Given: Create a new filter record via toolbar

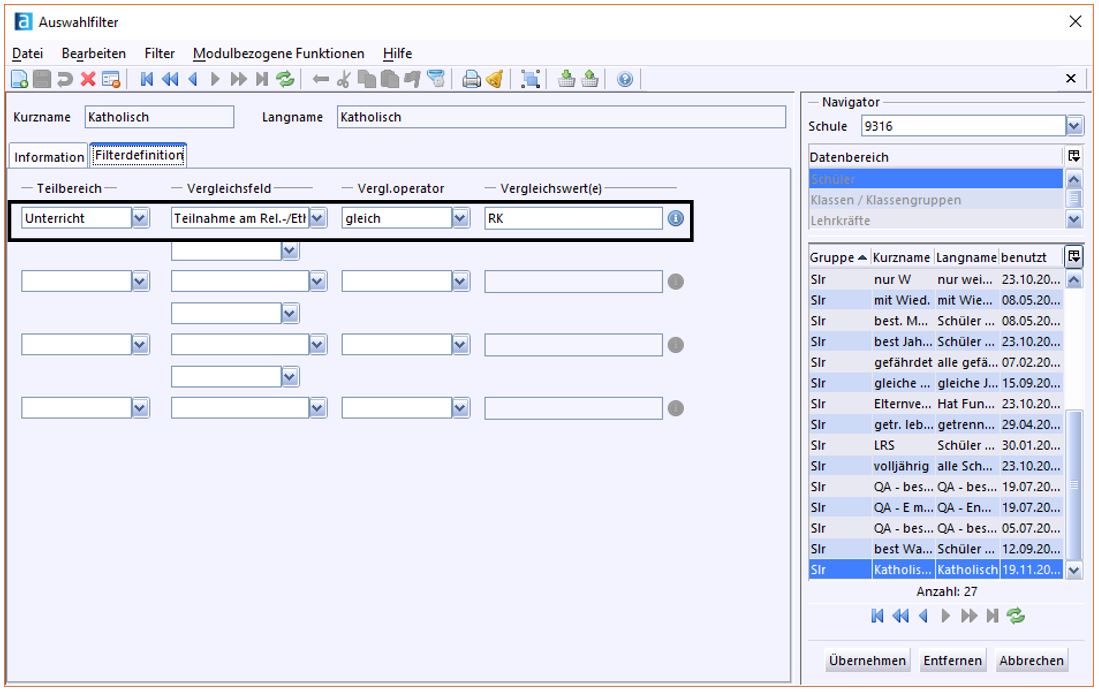Looking at the screenshot, I should pos(20,79).
